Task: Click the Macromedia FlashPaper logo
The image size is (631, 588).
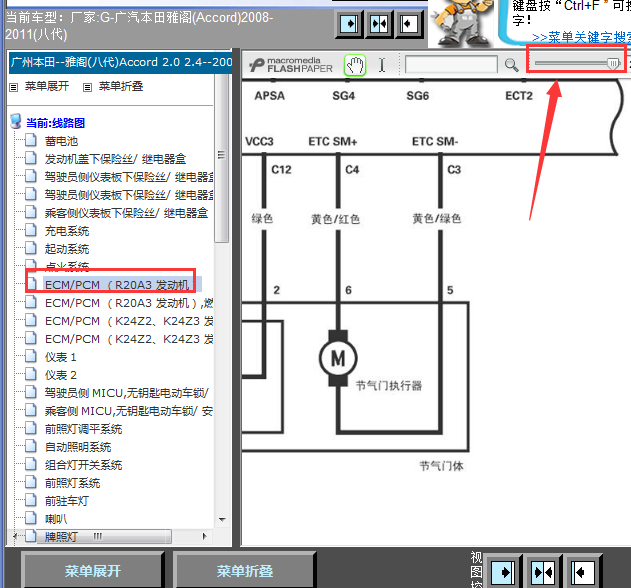Action: coord(291,65)
